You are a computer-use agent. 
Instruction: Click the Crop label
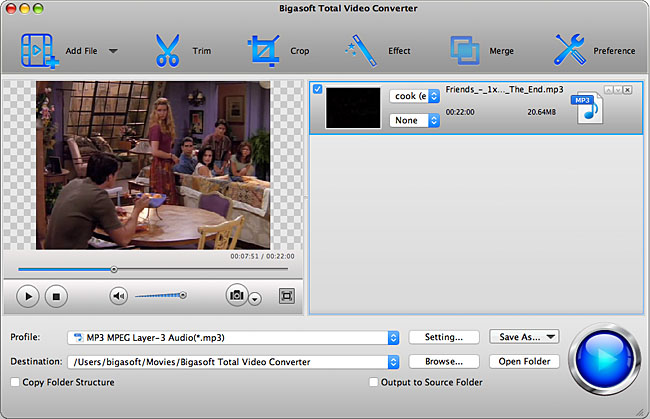(299, 51)
